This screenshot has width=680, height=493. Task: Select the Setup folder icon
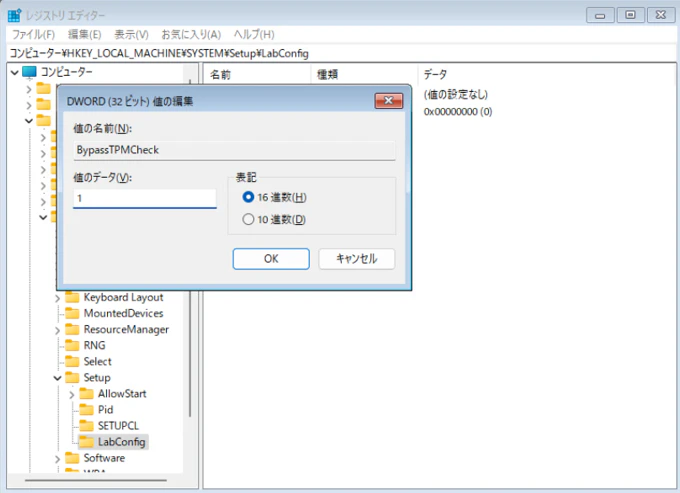[72, 378]
